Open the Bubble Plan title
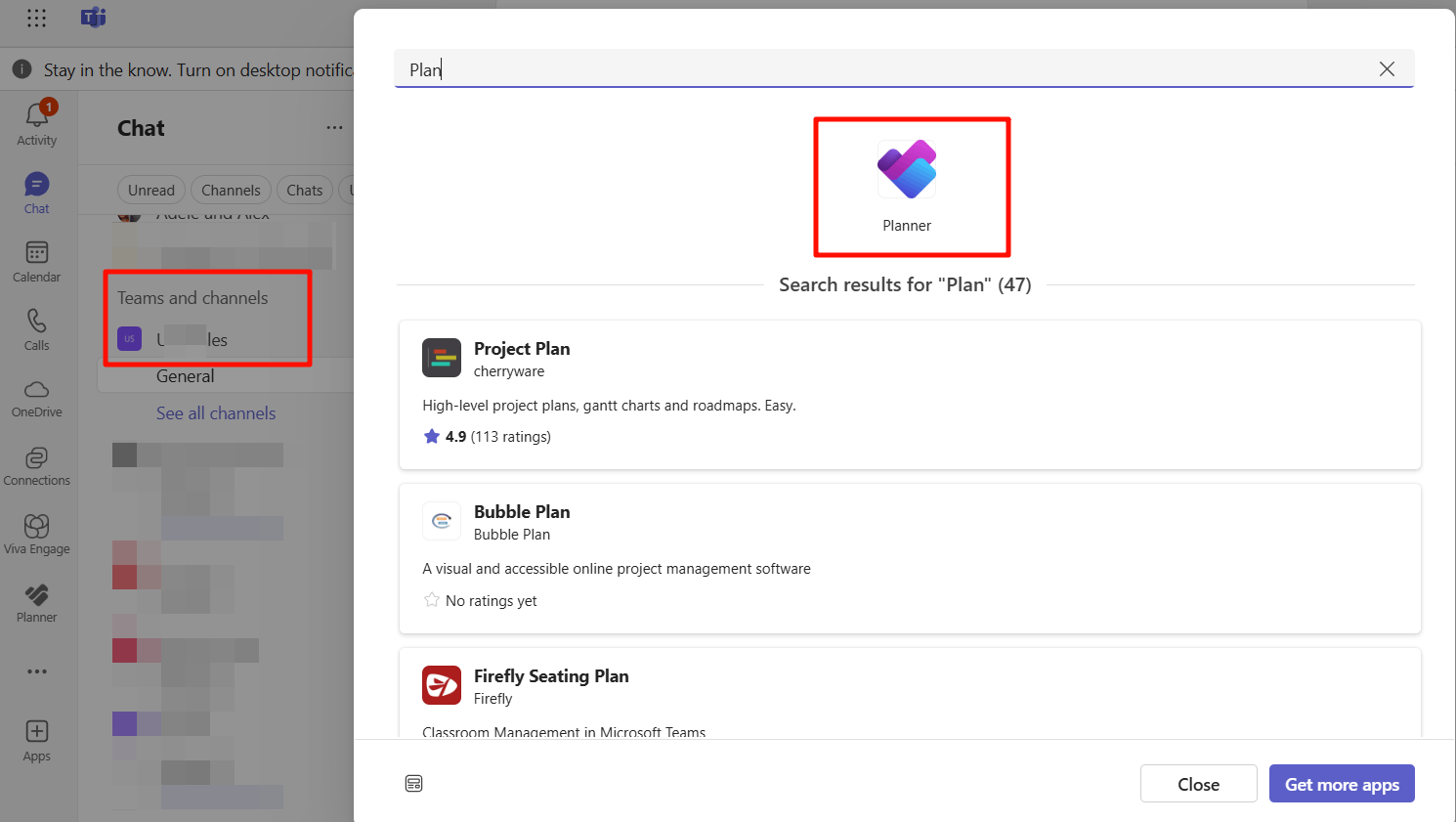This screenshot has width=1456, height=822. pos(522,512)
